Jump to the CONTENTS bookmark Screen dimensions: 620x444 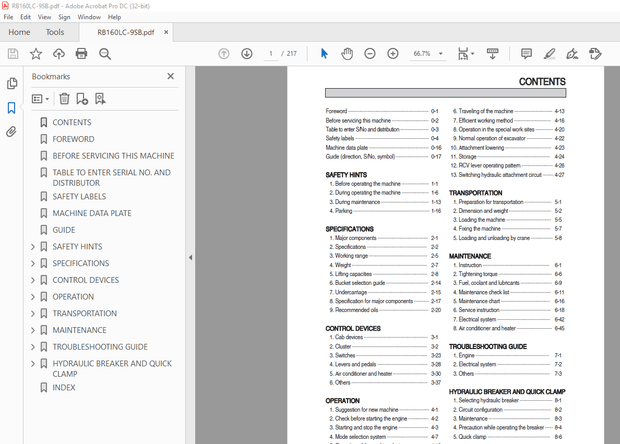[72, 123]
